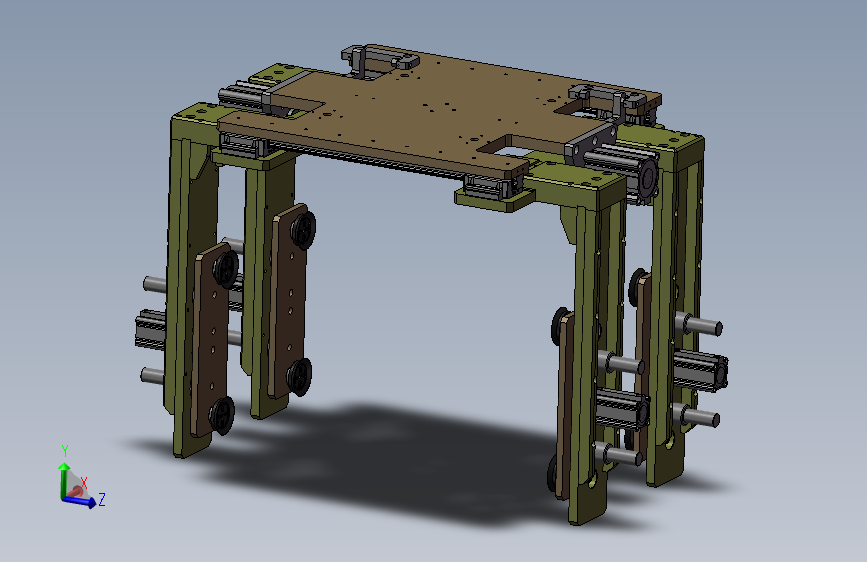
Task: Click the blue Z axis arrow of the triad
Action: pyautogui.click(x=80, y=501)
